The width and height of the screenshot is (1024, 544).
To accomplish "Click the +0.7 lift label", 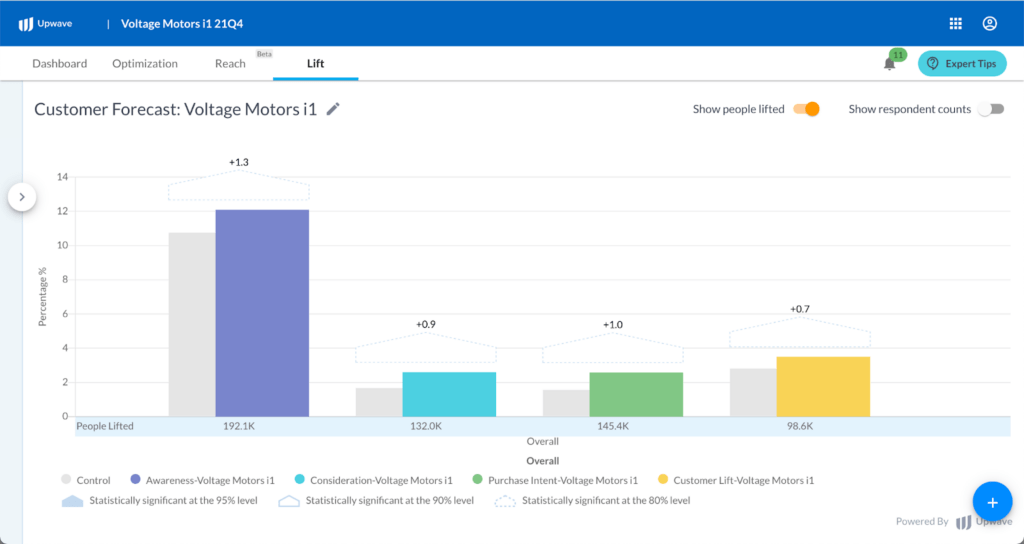I will pyautogui.click(x=800, y=309).
